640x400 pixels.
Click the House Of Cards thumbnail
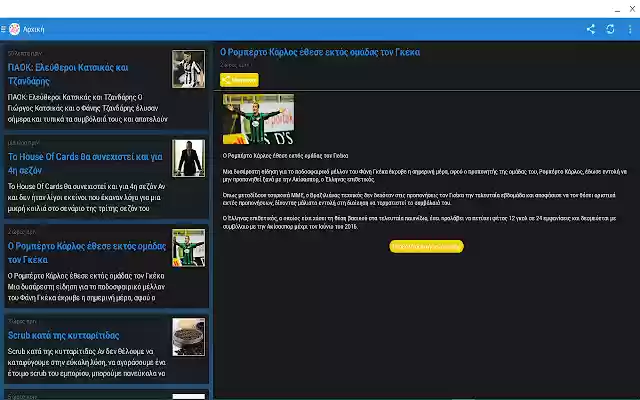[188, 158]
